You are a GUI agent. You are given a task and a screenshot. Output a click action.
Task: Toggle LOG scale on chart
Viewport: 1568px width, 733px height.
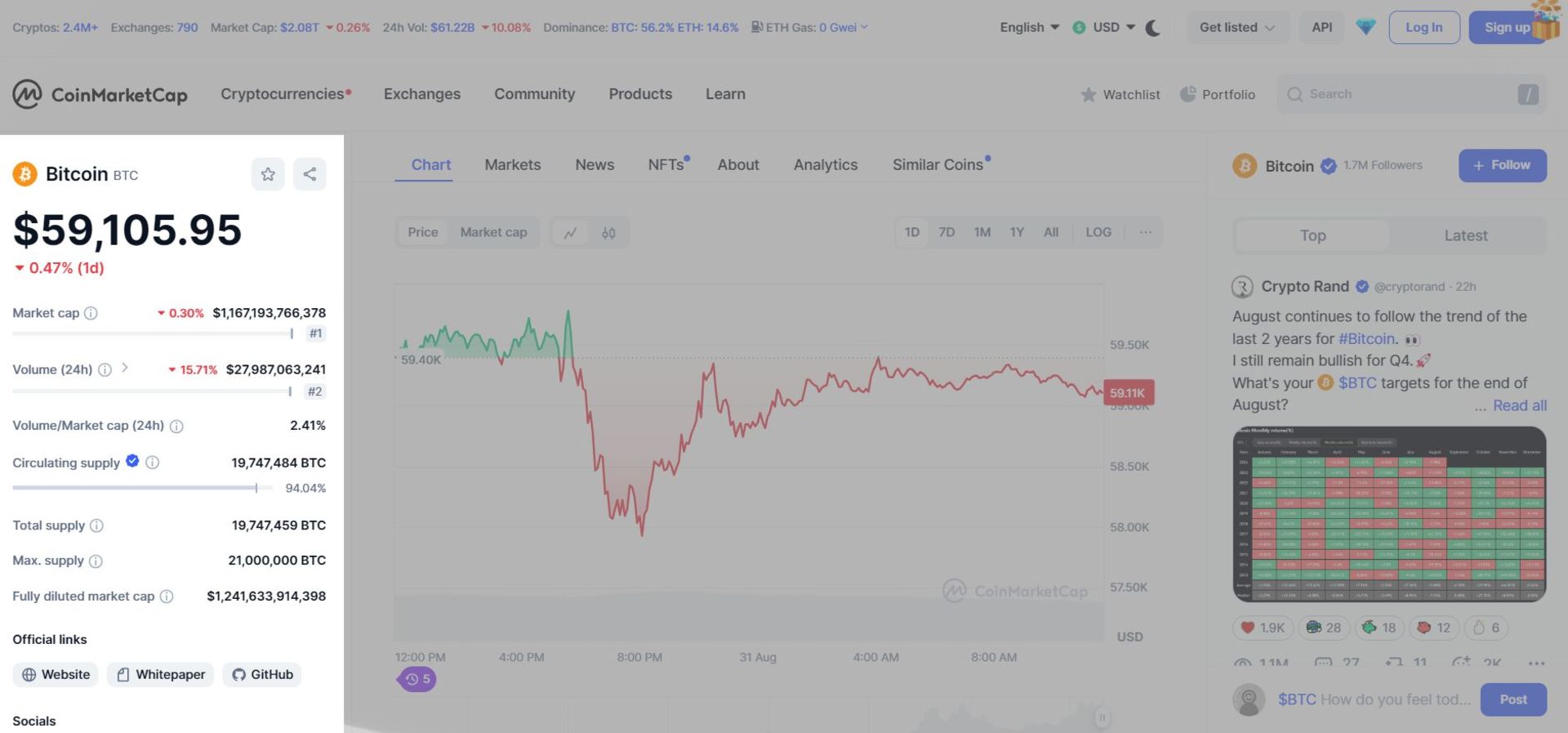1098,232
